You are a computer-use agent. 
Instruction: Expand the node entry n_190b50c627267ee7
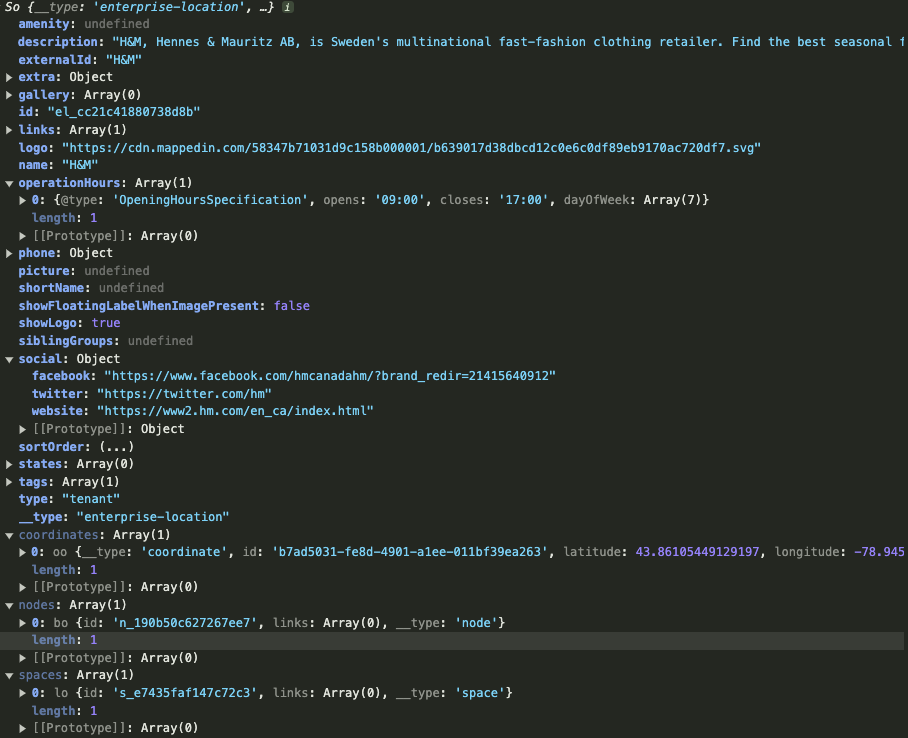(24, 623)
